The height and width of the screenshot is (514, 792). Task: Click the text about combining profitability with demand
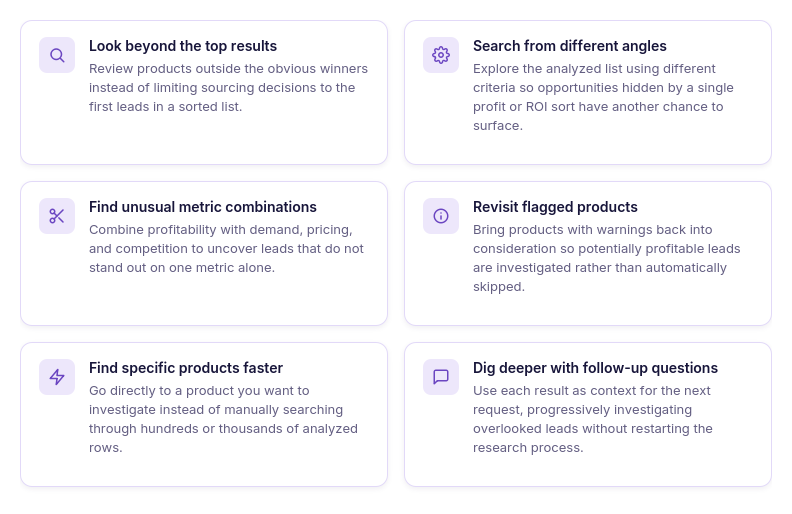[x=226, y=249]
